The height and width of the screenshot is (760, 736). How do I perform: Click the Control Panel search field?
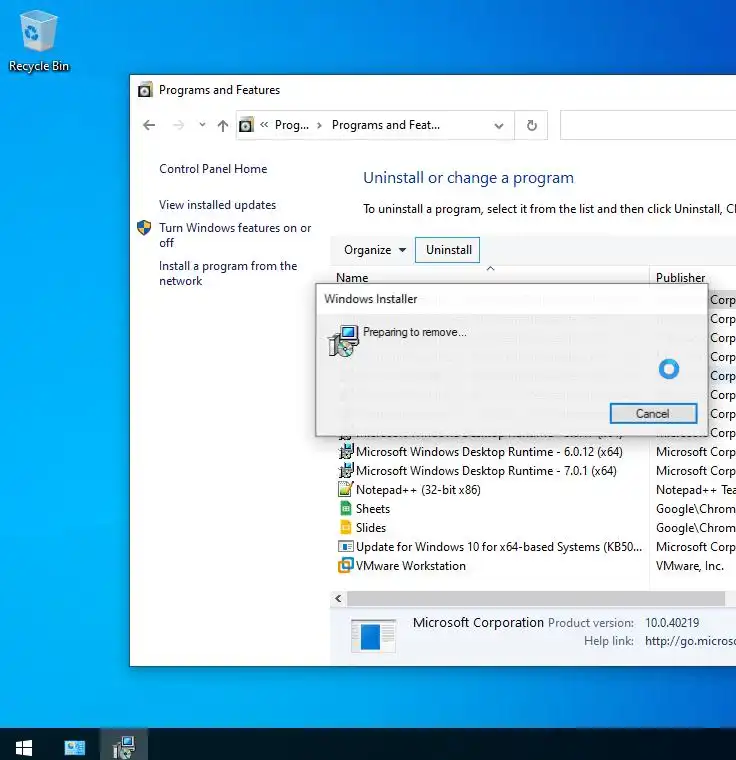[x=648, y=126]
